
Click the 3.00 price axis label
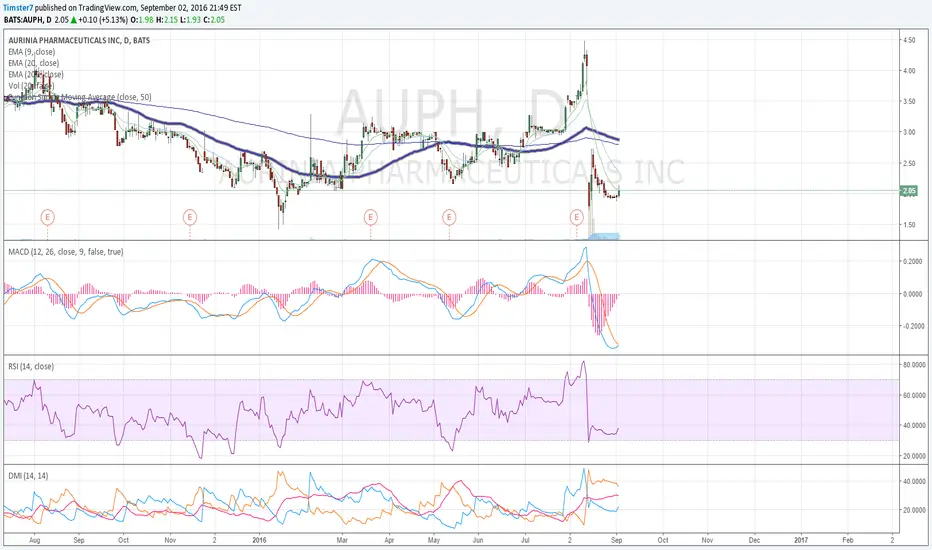tap(909, 132)
